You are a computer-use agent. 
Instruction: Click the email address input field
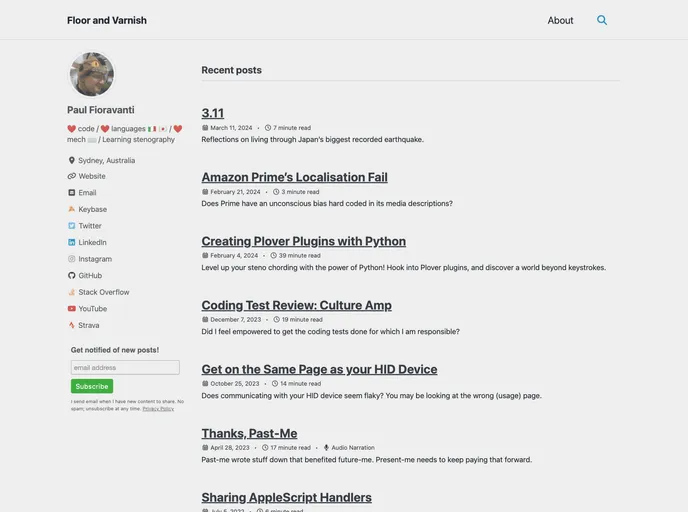tap(125, 368)
